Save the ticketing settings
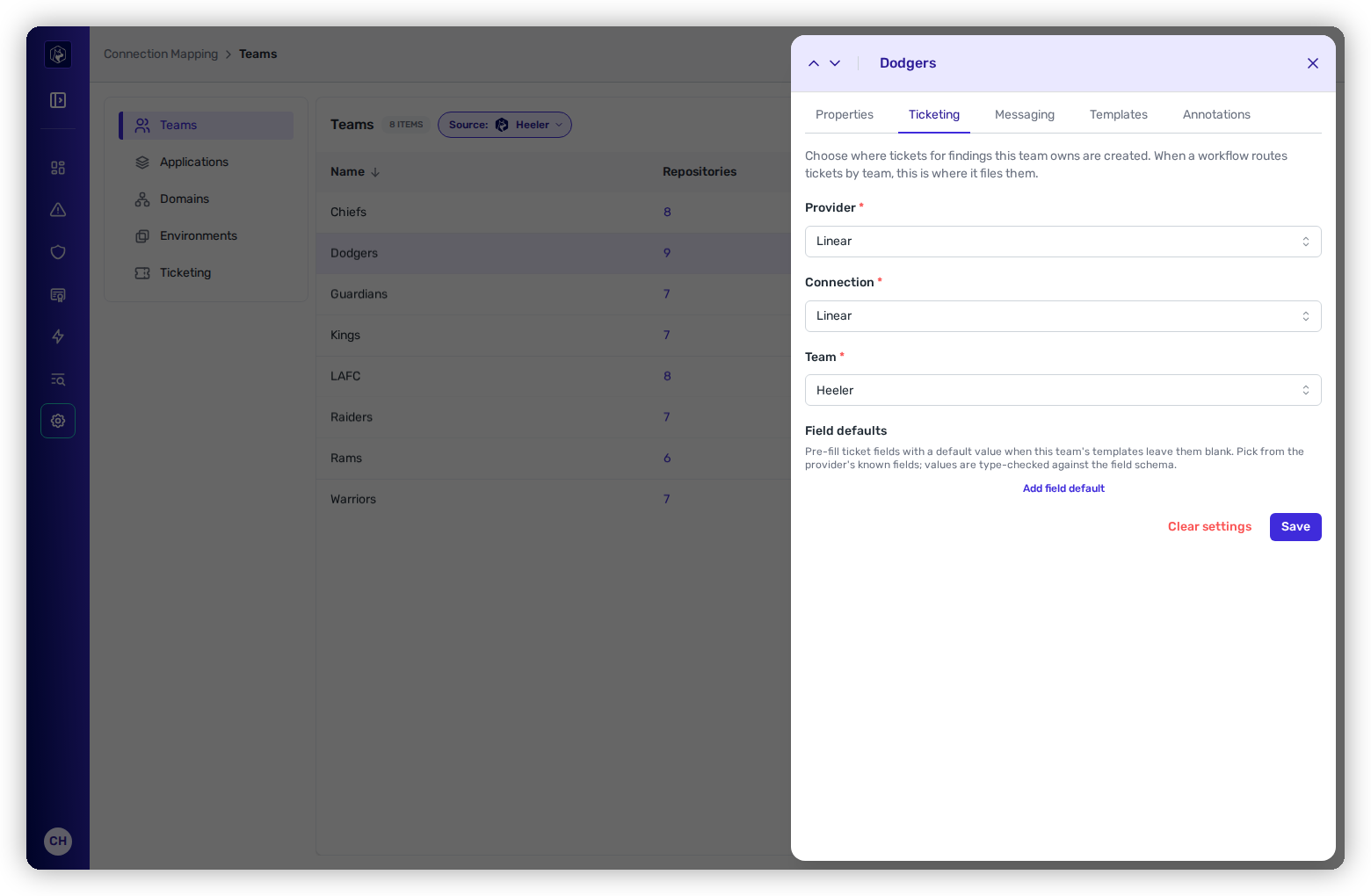Viewport: 1371px width, 896px height. (x=1295, y=527)
